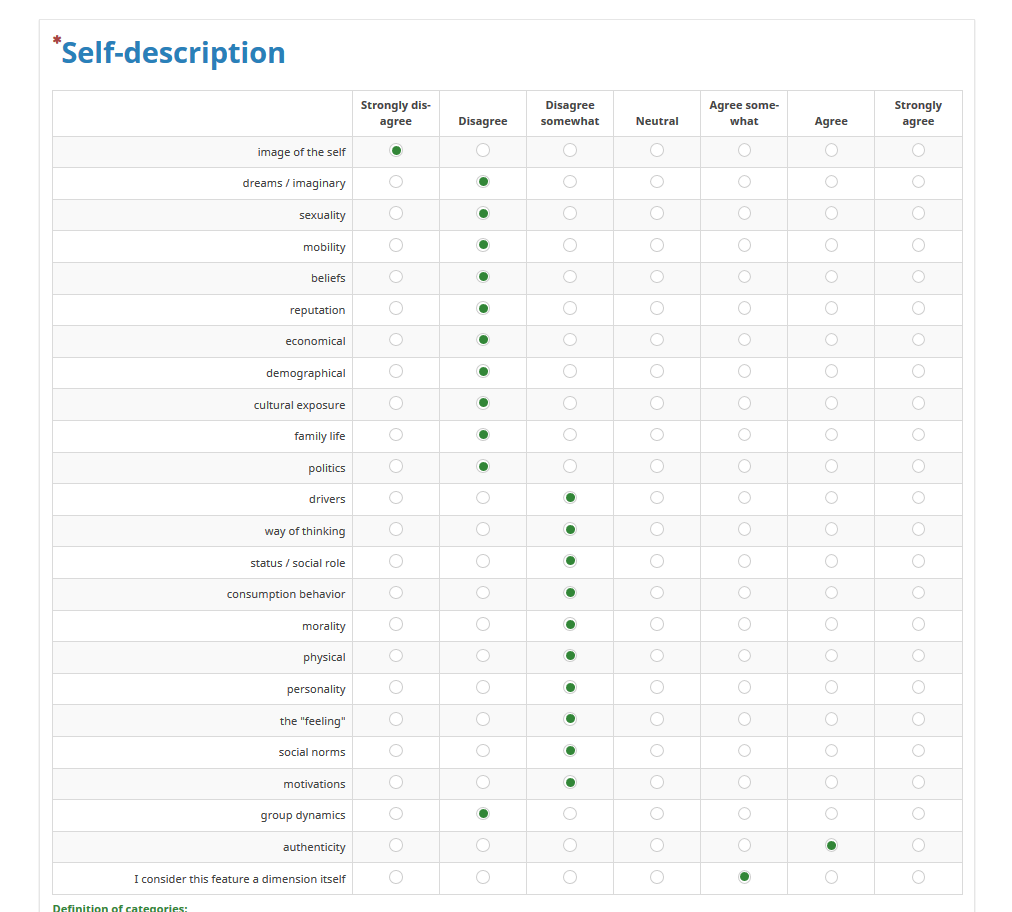
Task: Mark politics as Agree somewhat
Action: coord(744,466)
